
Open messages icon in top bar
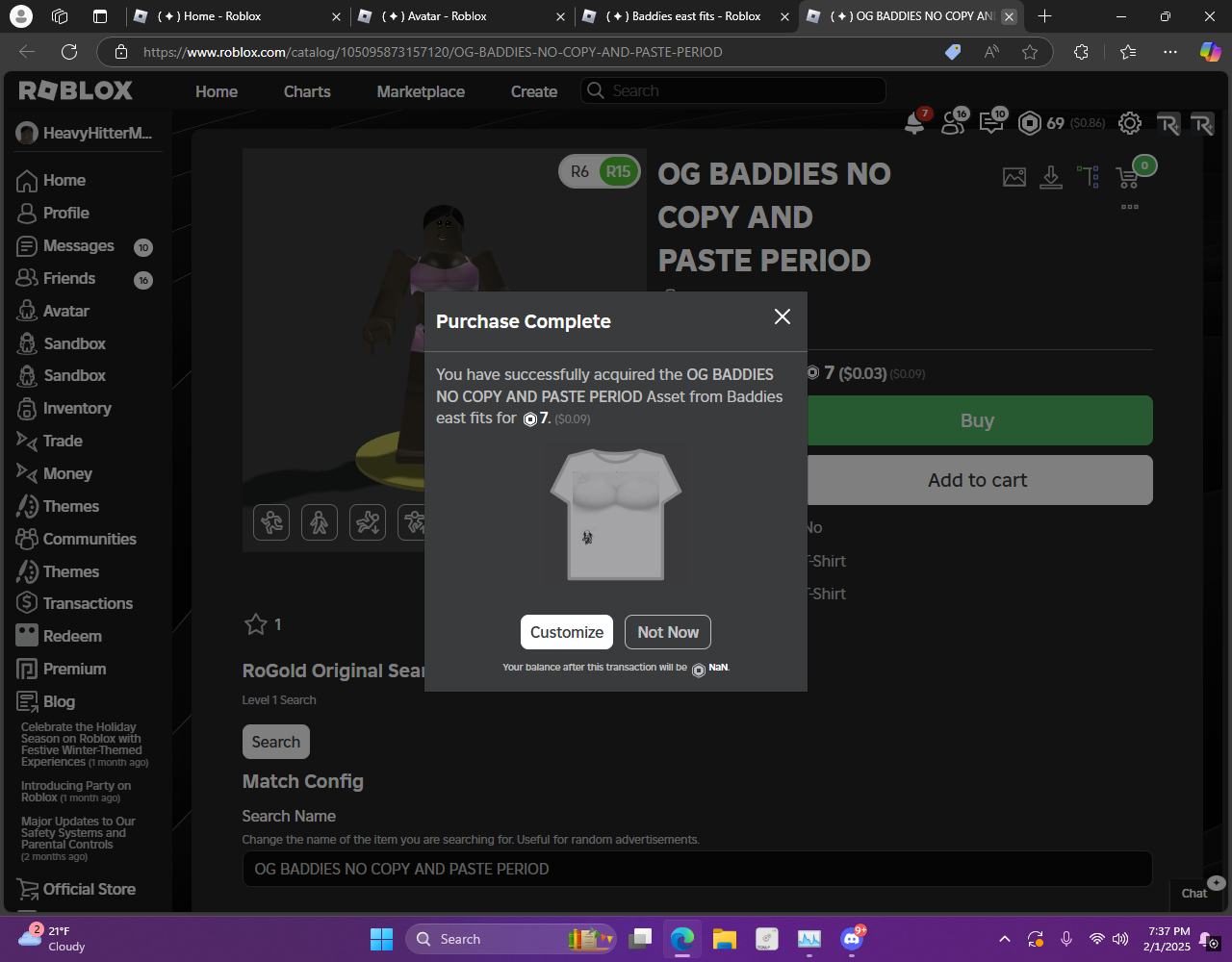(x=990, y=122)
